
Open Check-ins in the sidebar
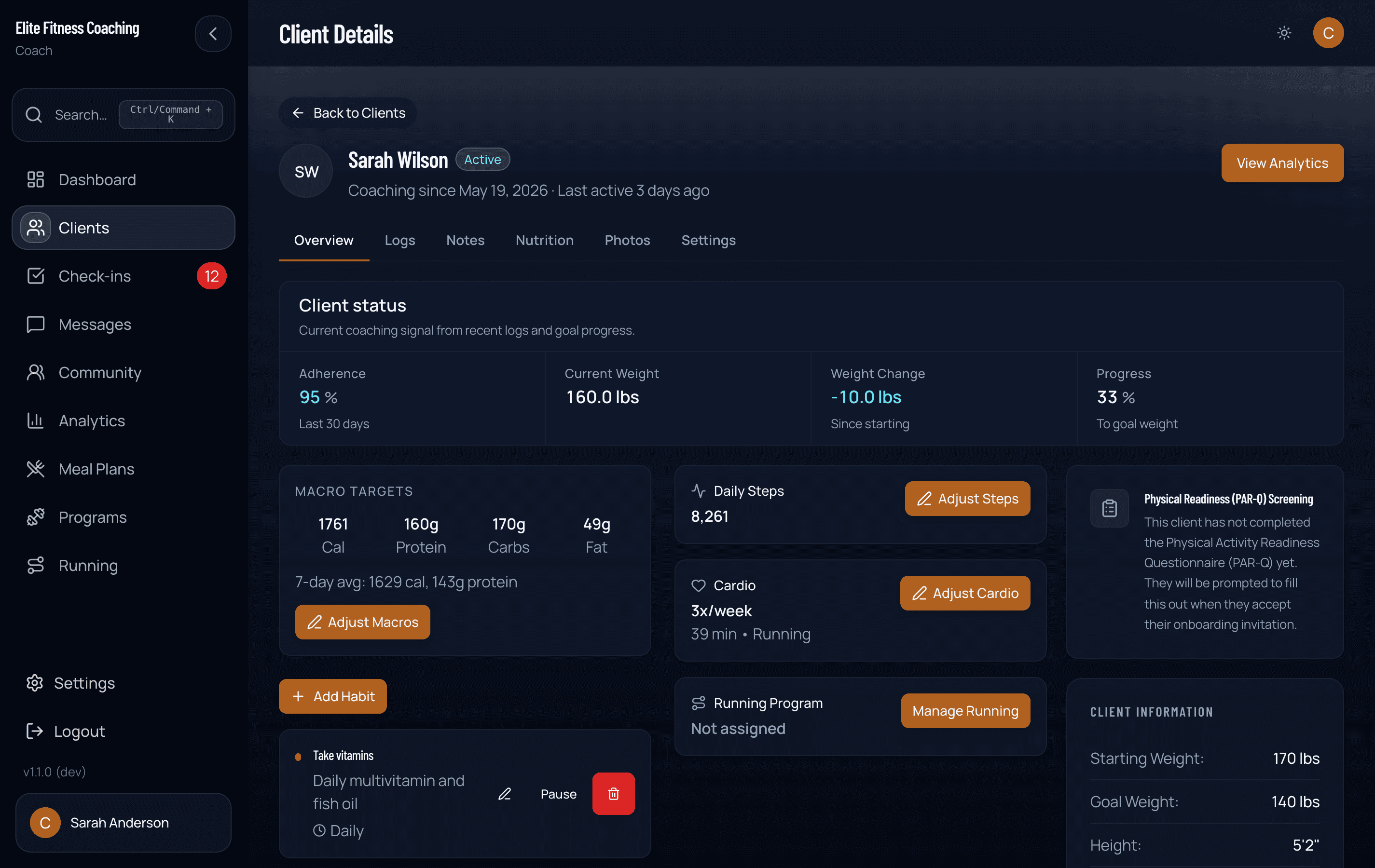(x=124, y=276)
